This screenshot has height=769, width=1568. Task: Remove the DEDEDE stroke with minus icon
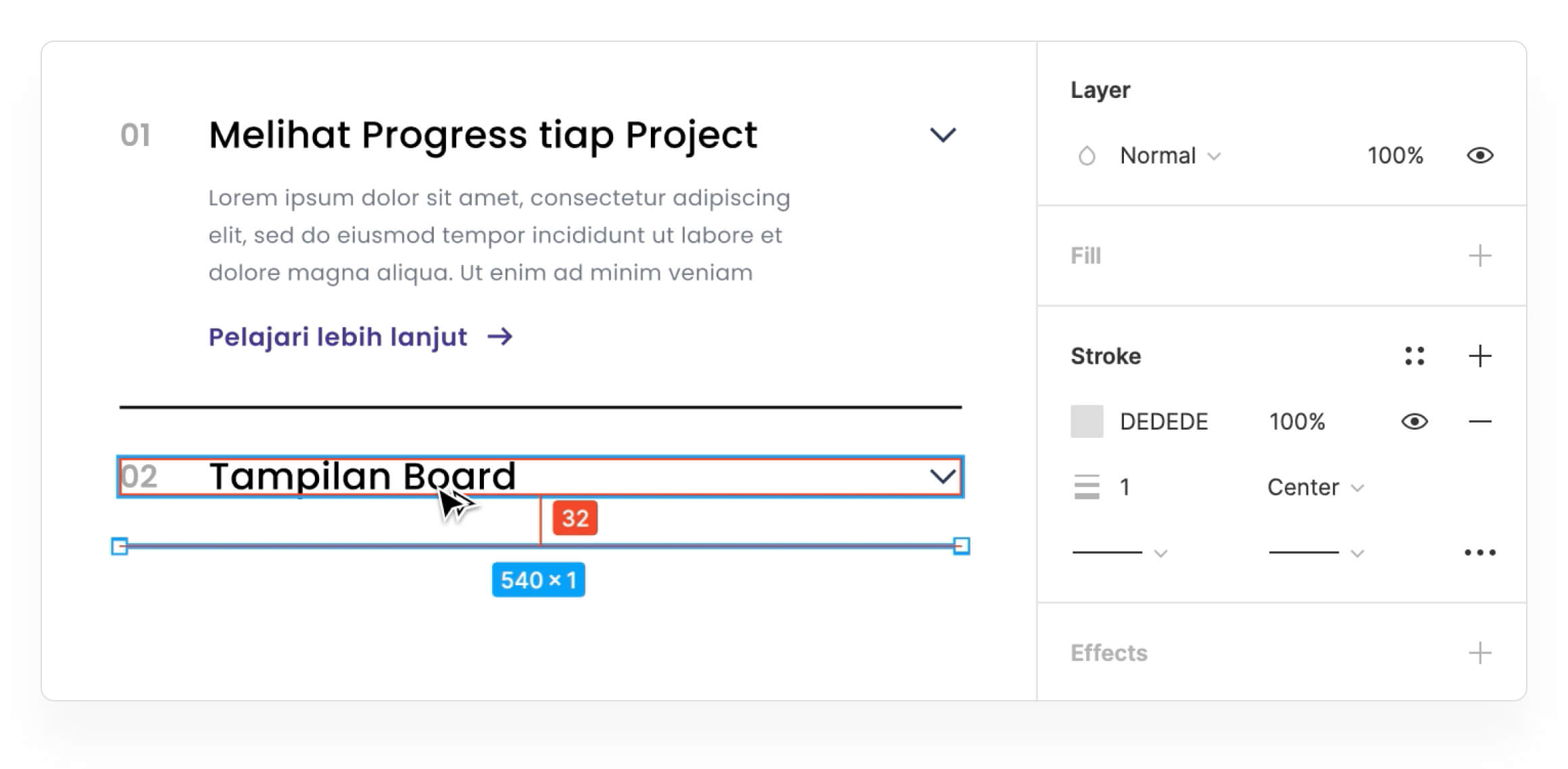tap(1479, 422)
